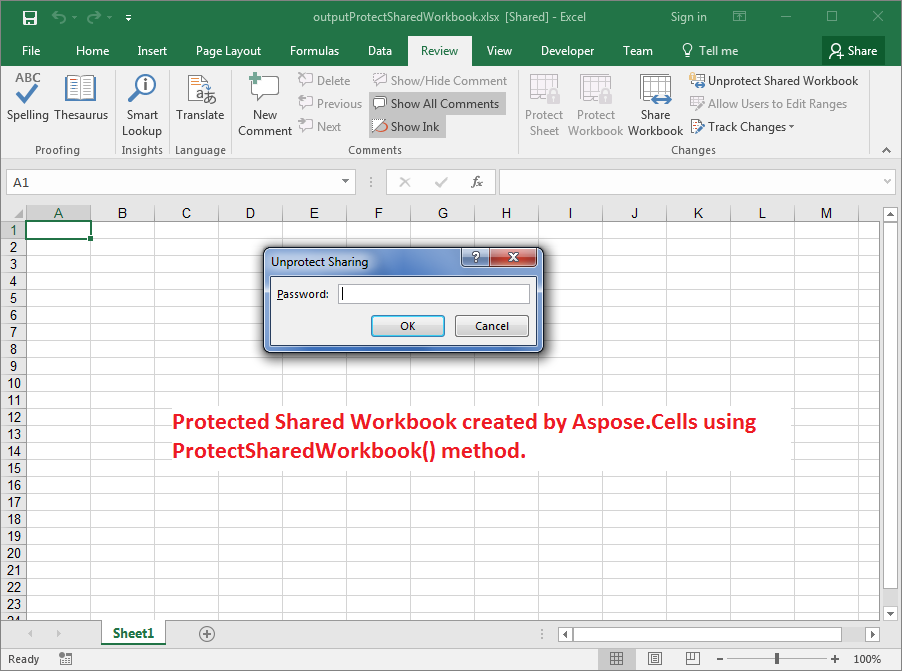Click Unprotect Shared Workbook in ribbon
The width and height of the screenshot is (905, 671).
click(x=774, y=81)
